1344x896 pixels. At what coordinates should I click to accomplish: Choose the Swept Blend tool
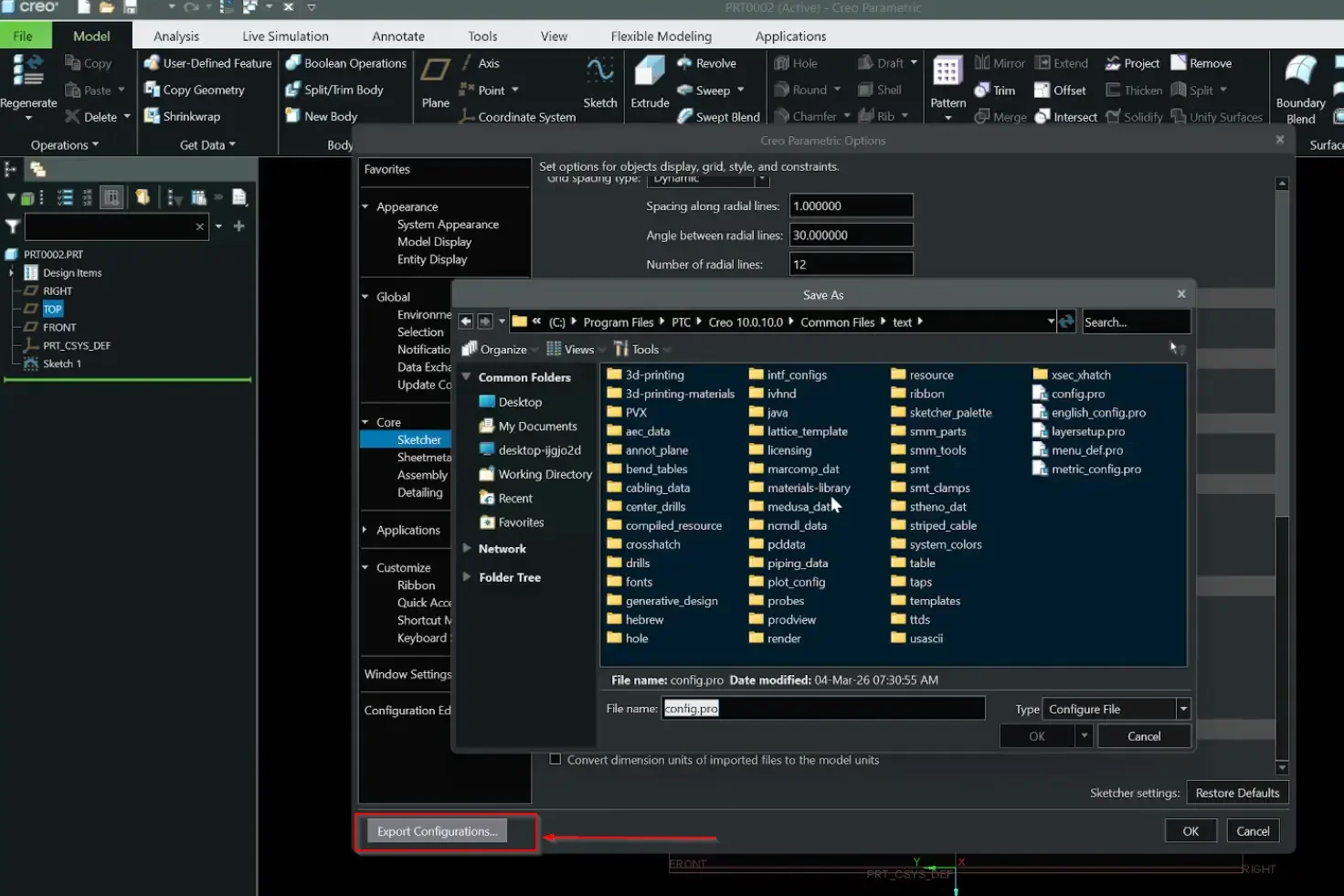(x=718, y=117)
